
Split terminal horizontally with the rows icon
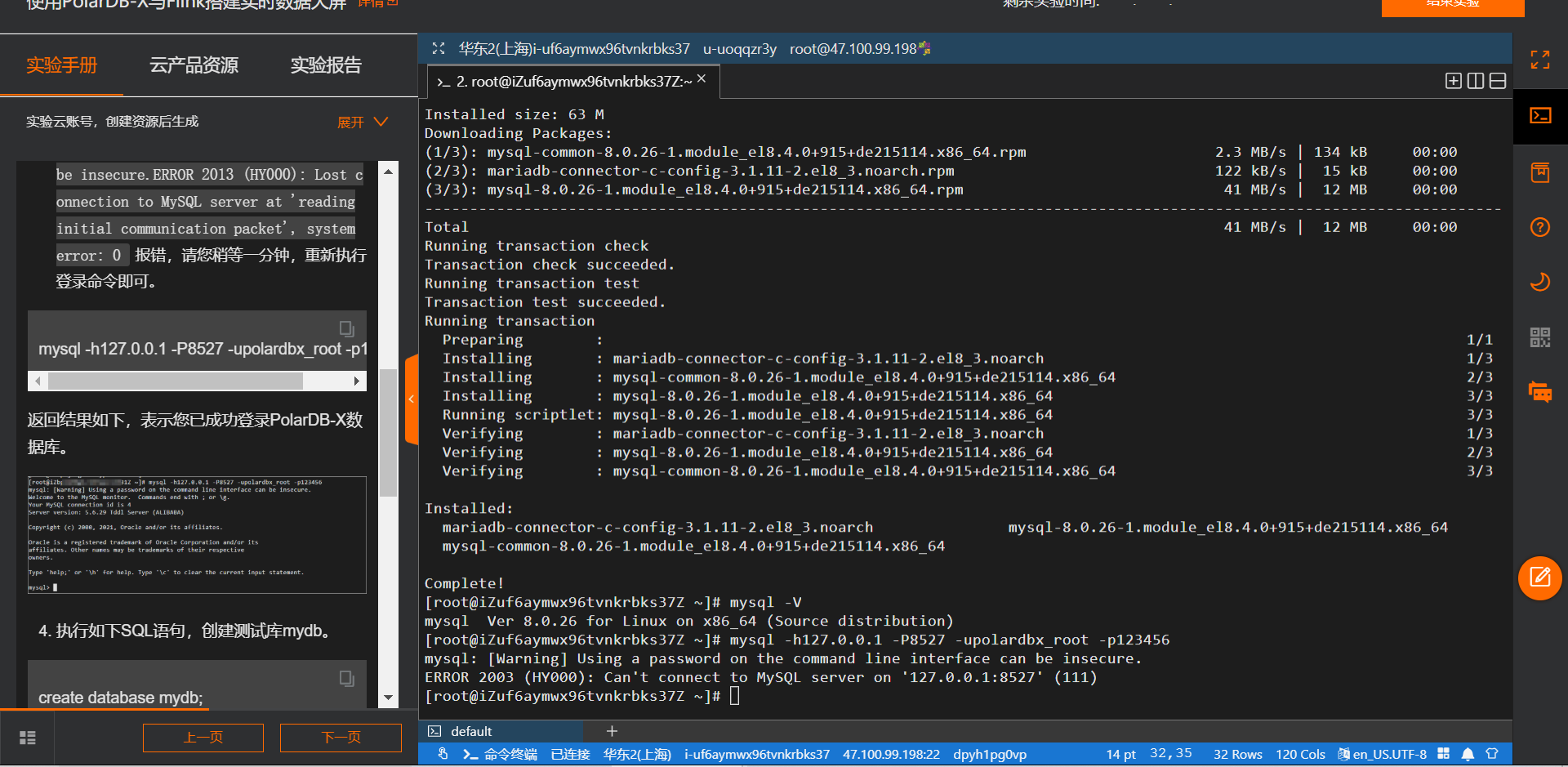pos(1498,81)
